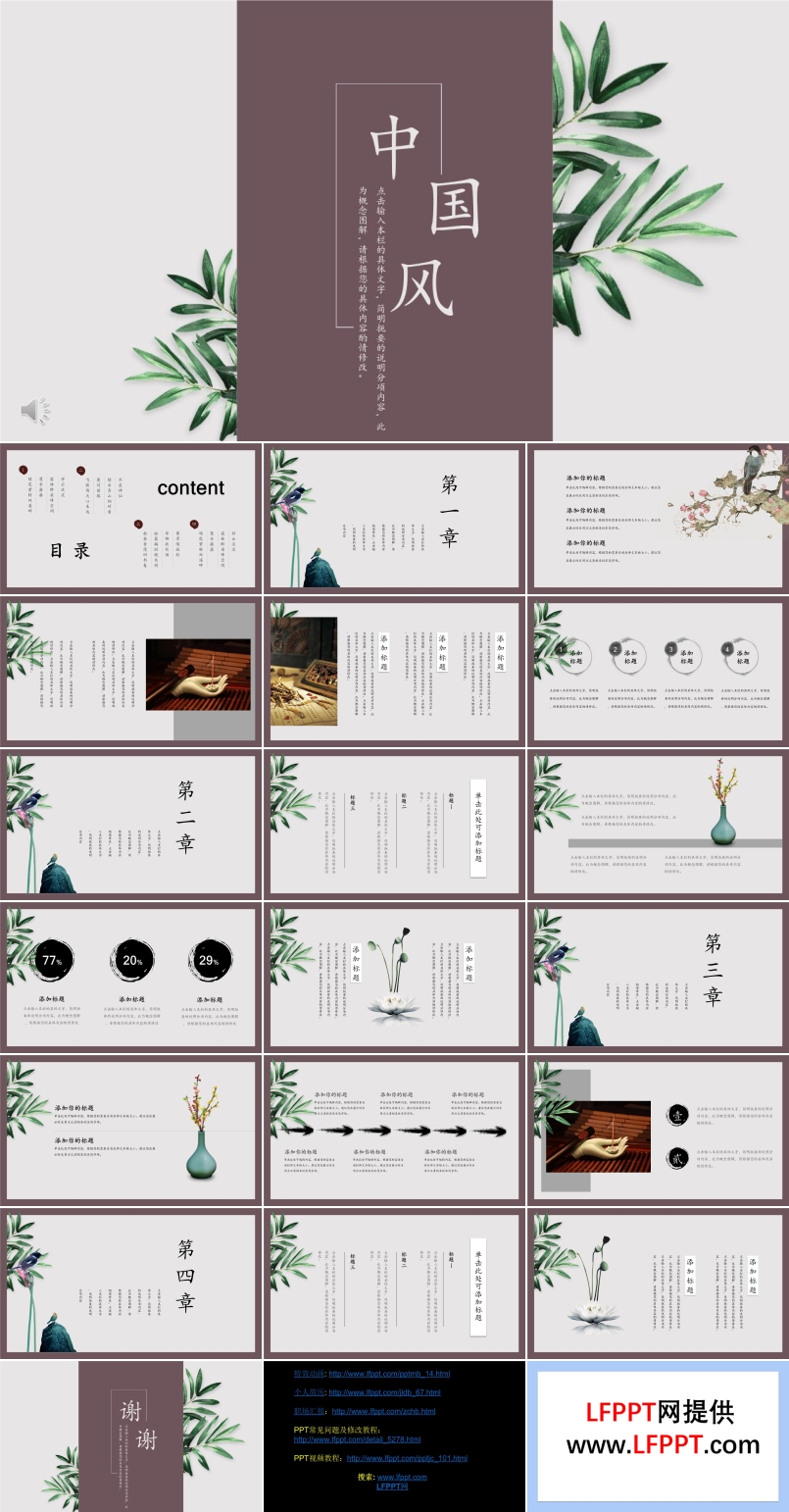Select the 目录 content slide thumbnail

tap(130, 518)
